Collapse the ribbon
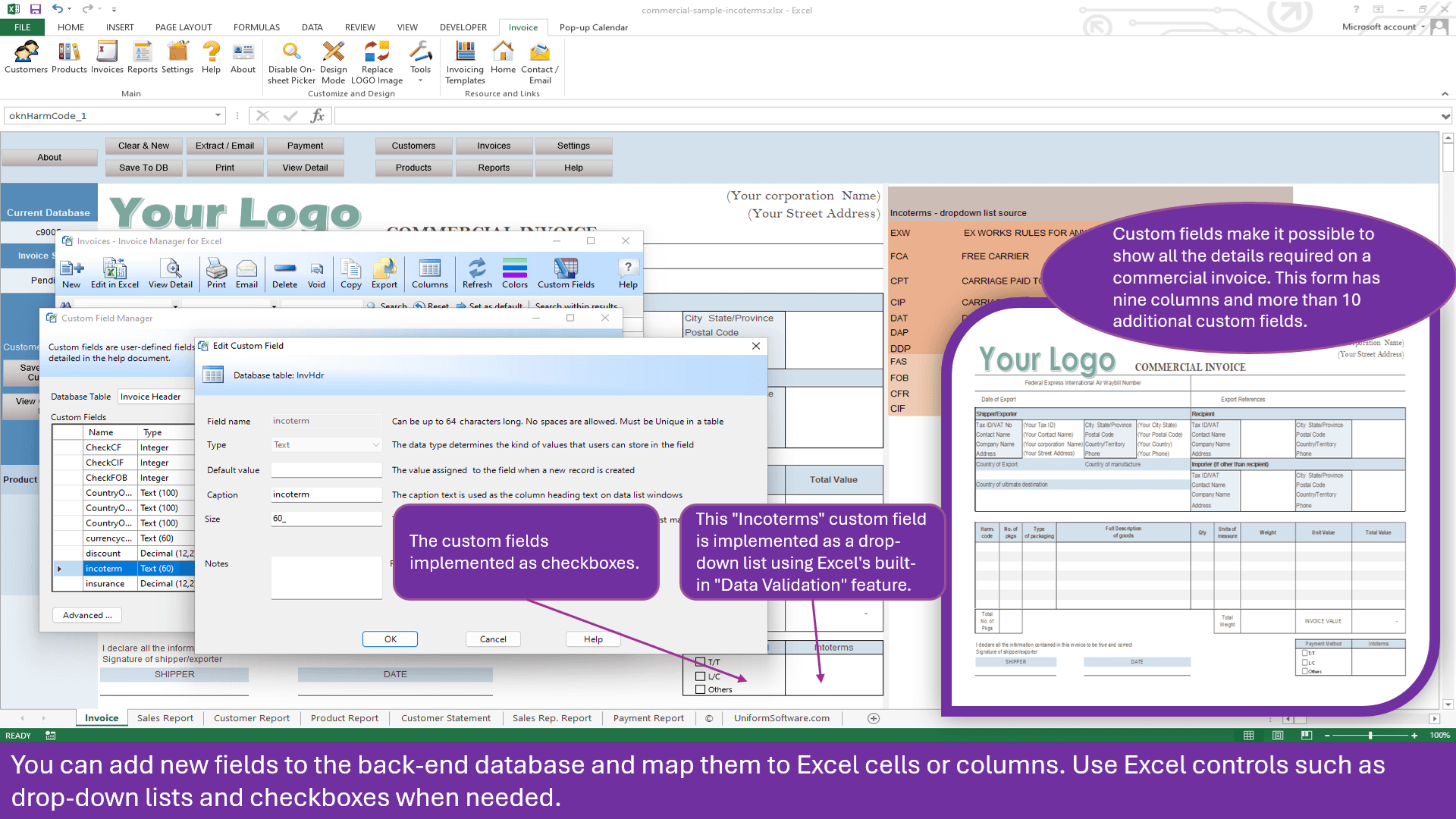The height and width of the screenshot is (819, 1456). coord(1445,94)
